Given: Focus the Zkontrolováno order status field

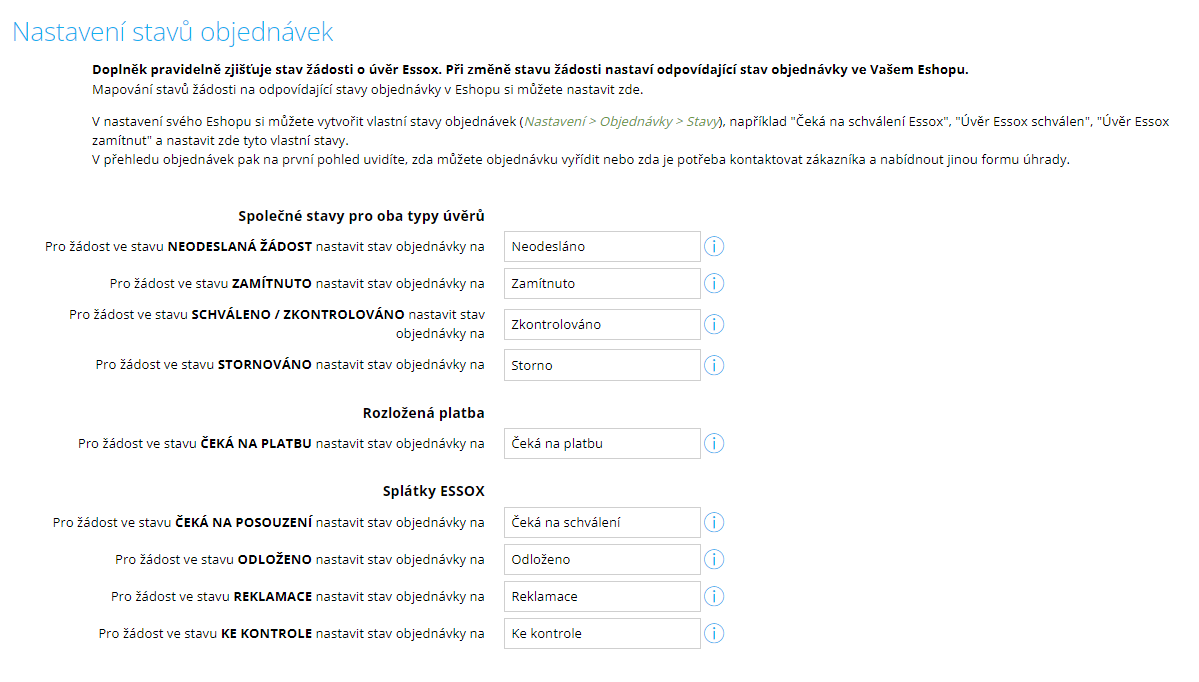Looking at the screenshot, I should coord(601,324).
